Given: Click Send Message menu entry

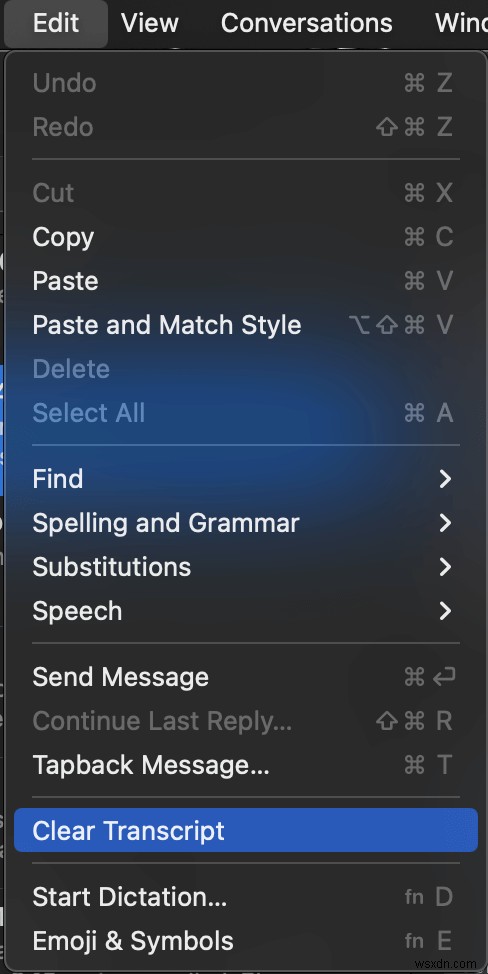Looking at the screenshot, I should click(246, 676).
